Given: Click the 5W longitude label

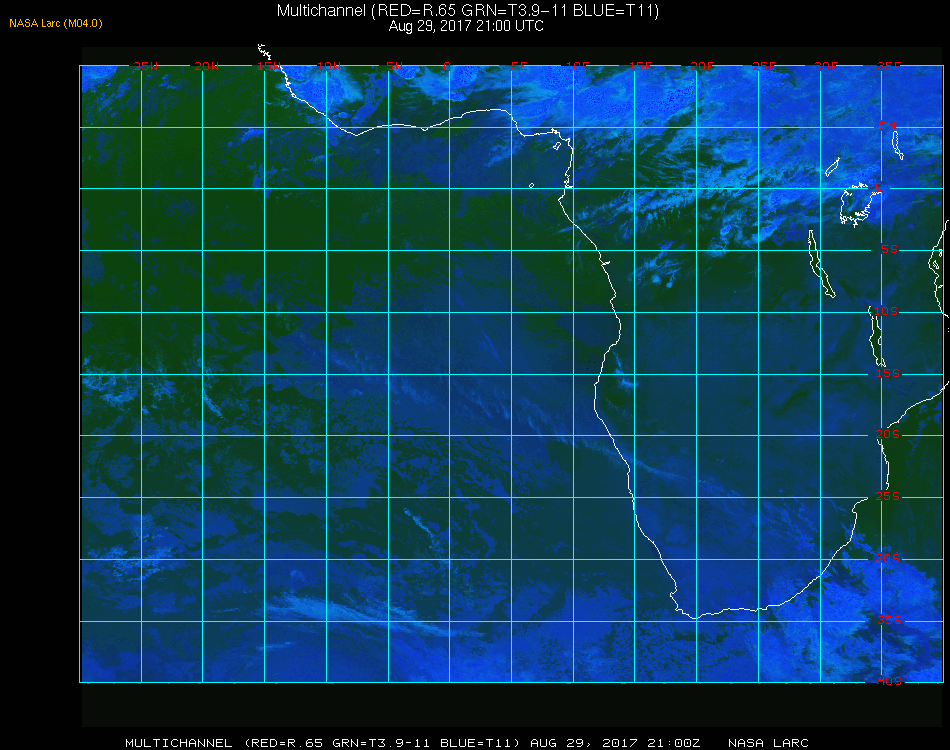Looking at the screenshot, I should (x=394, y=66).
